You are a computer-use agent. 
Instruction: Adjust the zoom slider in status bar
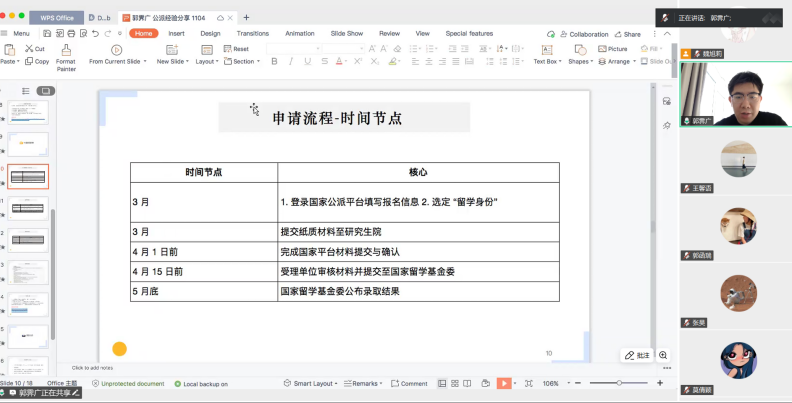(x=619, y=383)
